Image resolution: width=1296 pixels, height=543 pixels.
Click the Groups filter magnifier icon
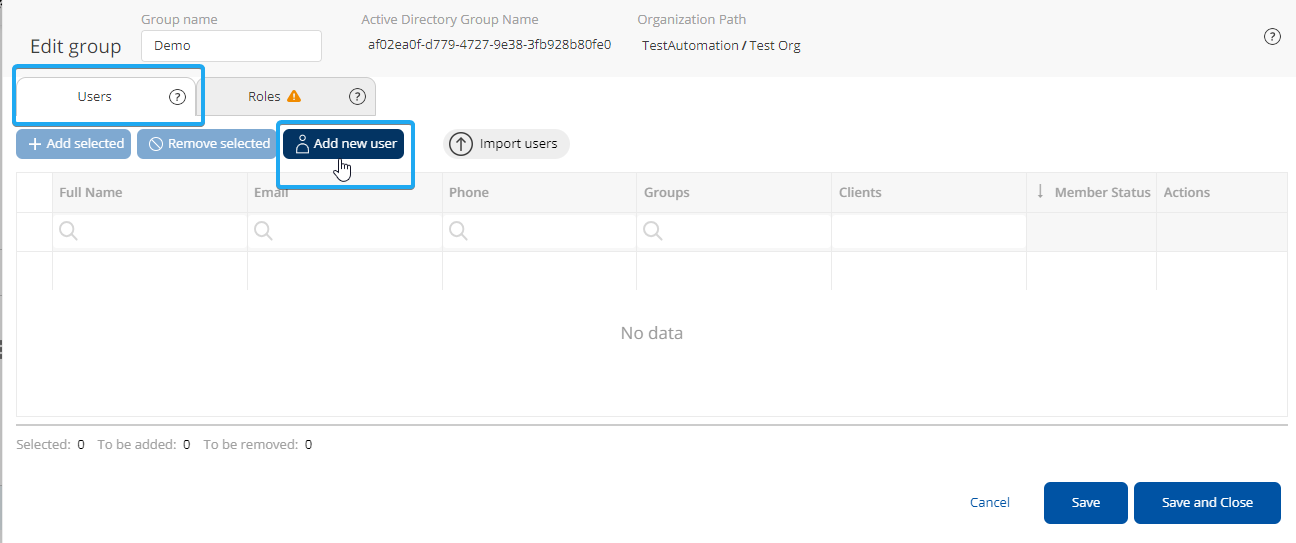[x=653, y=231]
